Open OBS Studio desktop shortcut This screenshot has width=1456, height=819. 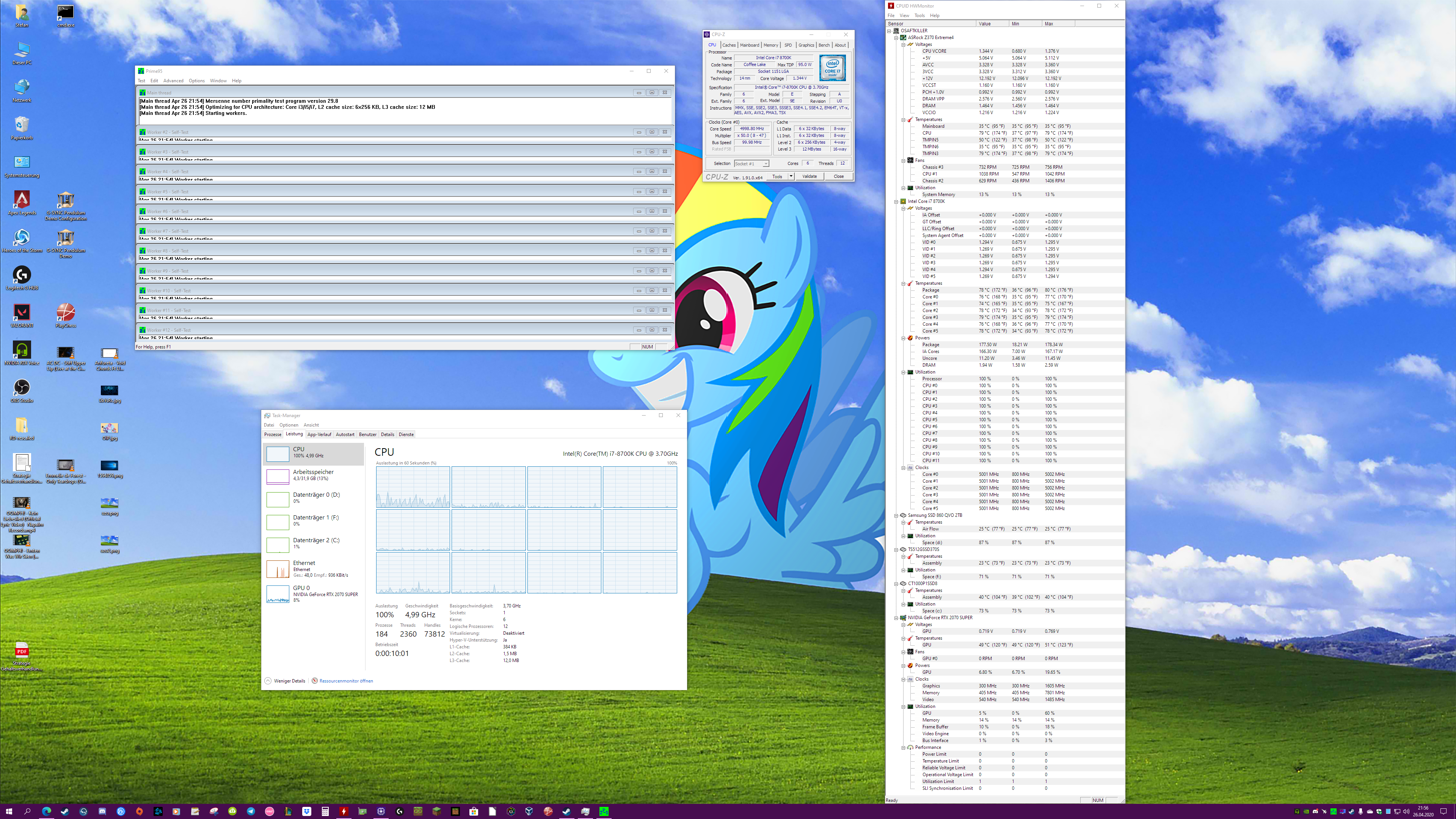coord(22,388)
